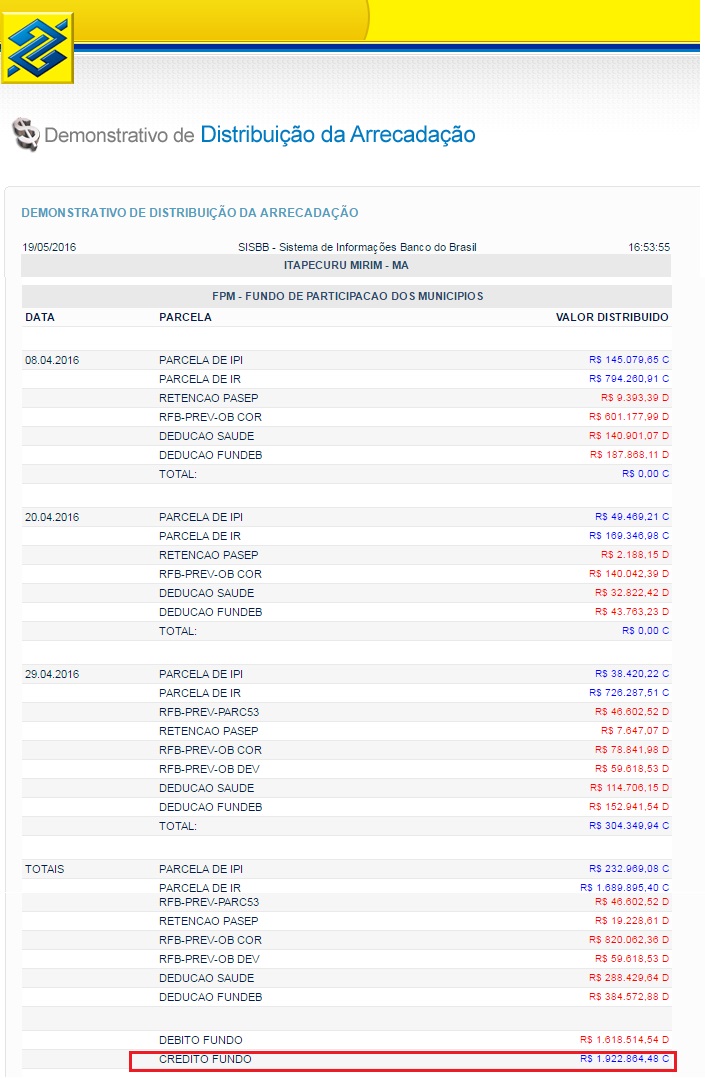Click the FPM - Fundo de Participacao section header
The width and height of the screenshot is (705, 1079).
(x=346, y=297)
